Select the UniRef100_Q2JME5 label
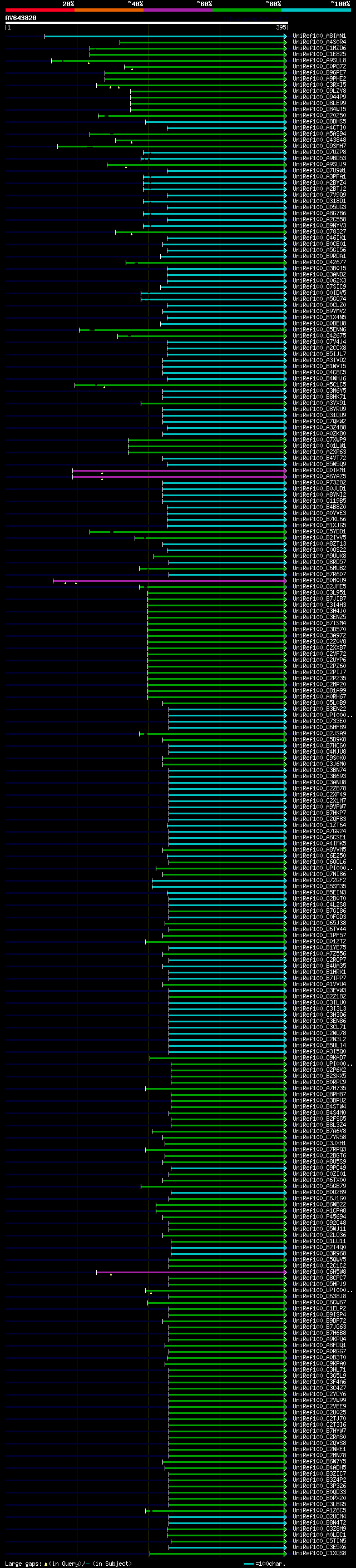 319,587
